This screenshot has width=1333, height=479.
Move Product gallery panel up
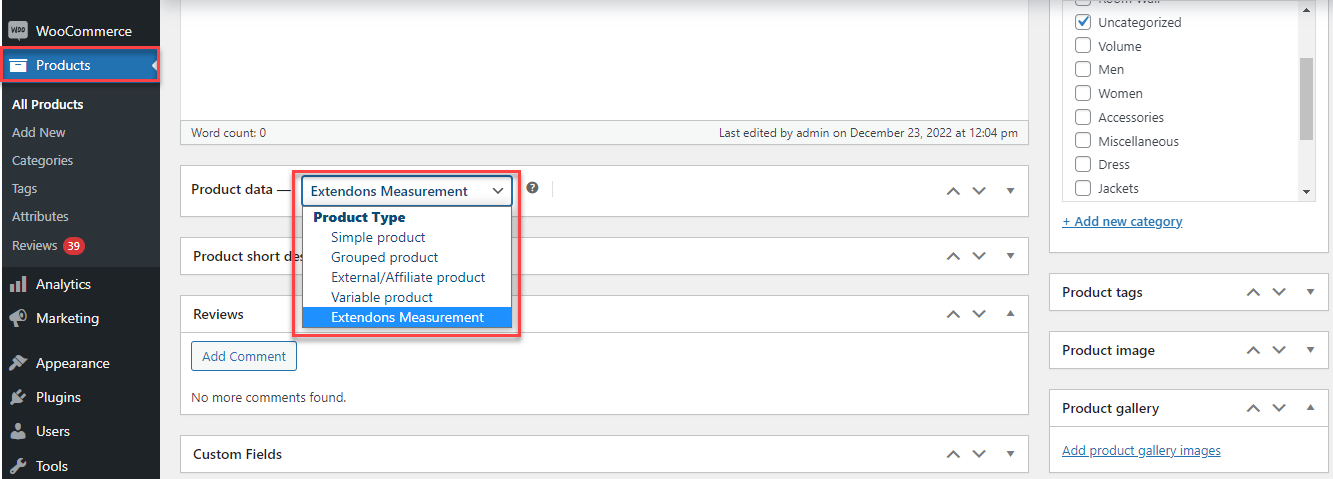1254,408
